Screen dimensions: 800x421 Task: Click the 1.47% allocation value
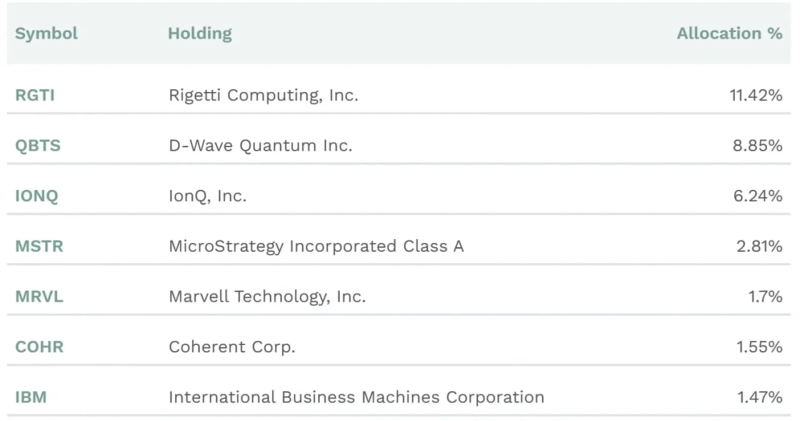(x=759, y=397)
